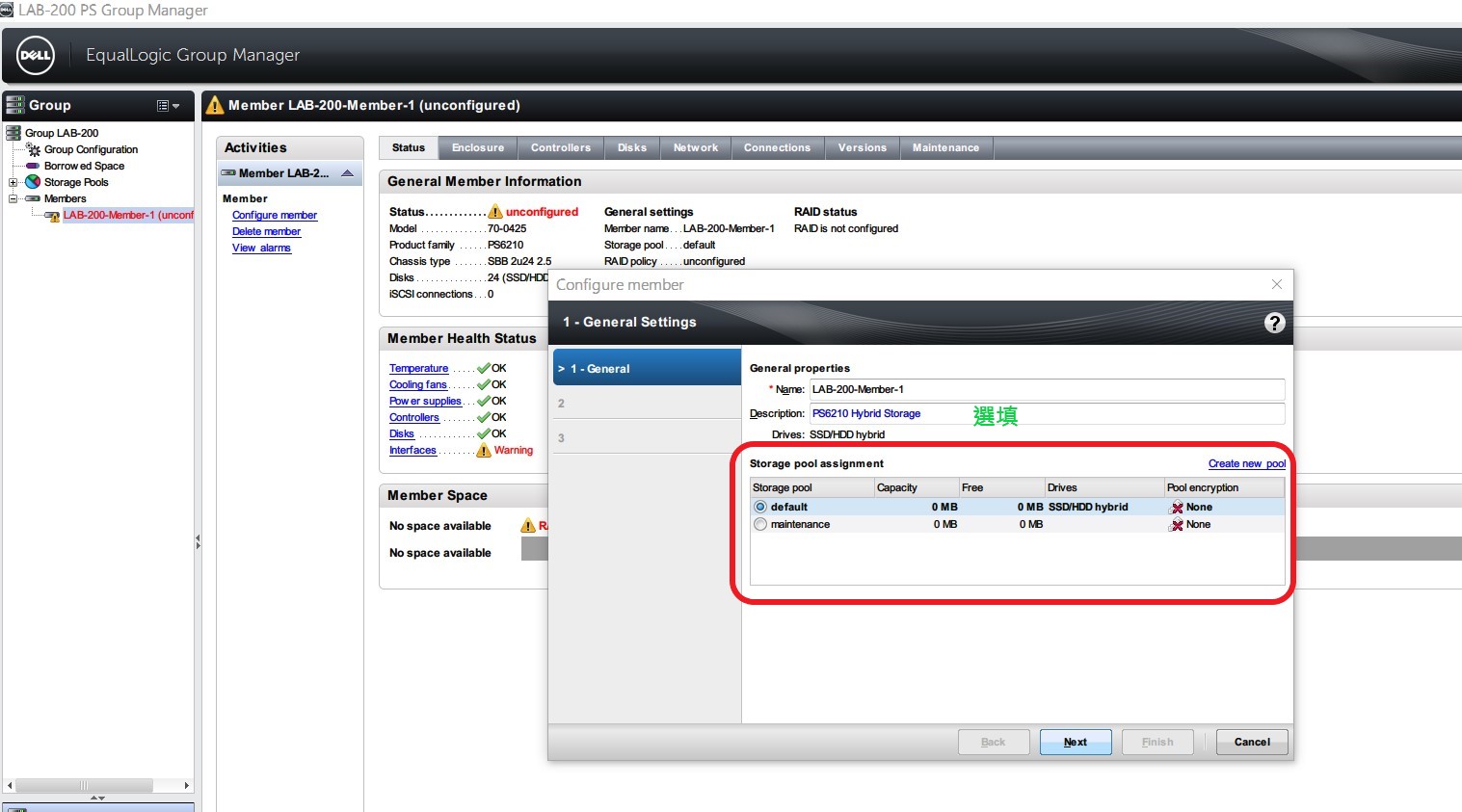
Task: Click the Next button
Action: [1076, 742]
